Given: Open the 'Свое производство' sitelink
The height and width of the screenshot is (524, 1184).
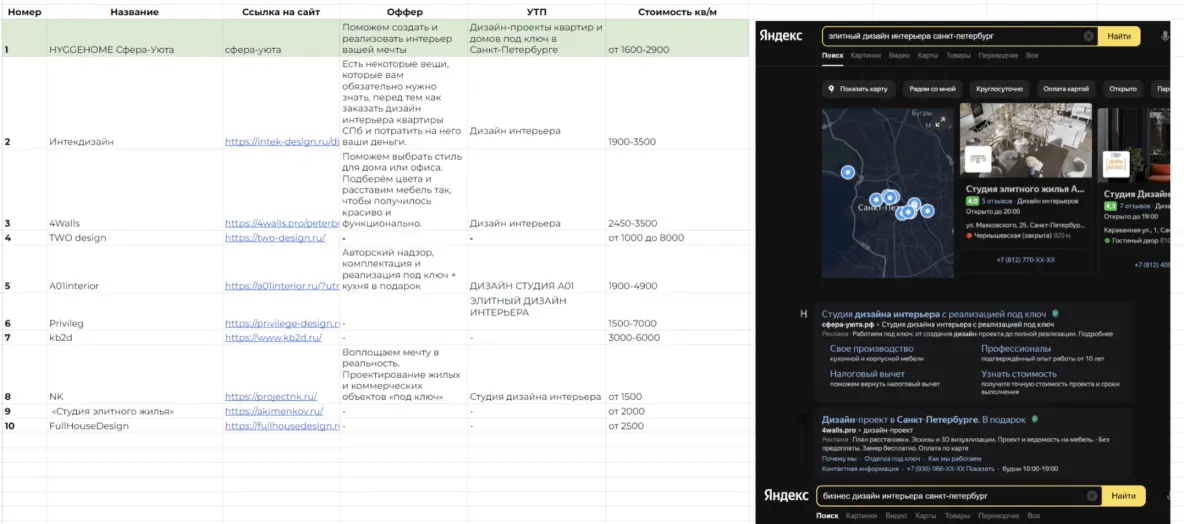Looking at the screenshot, I should (x=871, y=349).
